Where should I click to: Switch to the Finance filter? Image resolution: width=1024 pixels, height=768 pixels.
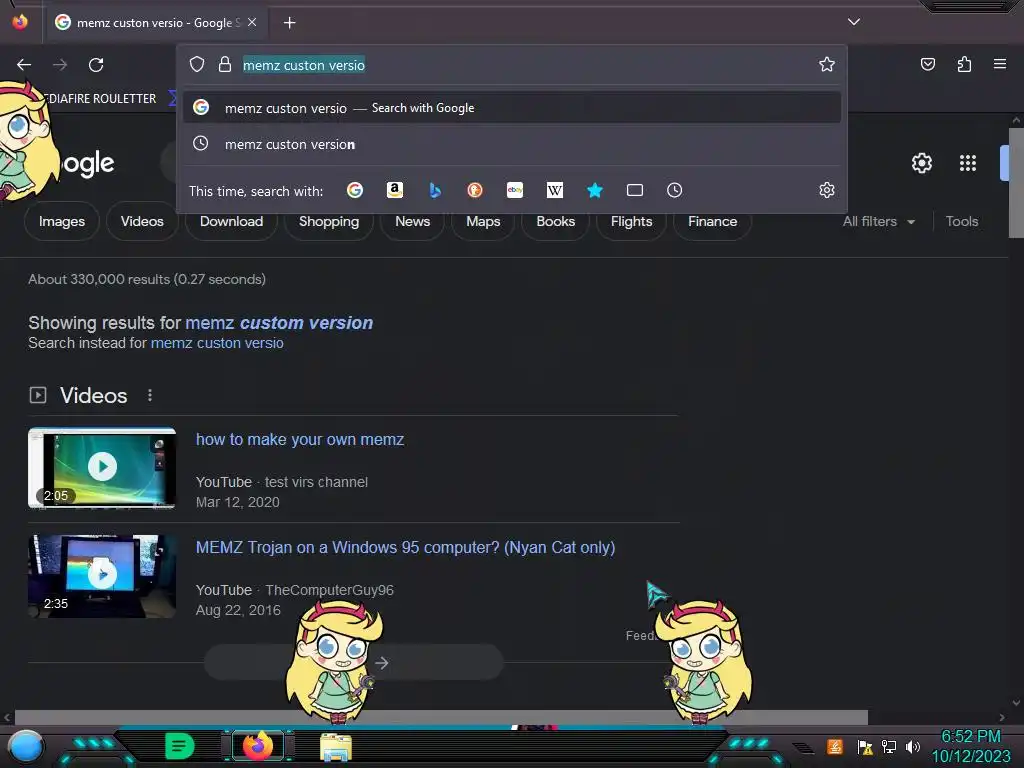tap(712, 221)
